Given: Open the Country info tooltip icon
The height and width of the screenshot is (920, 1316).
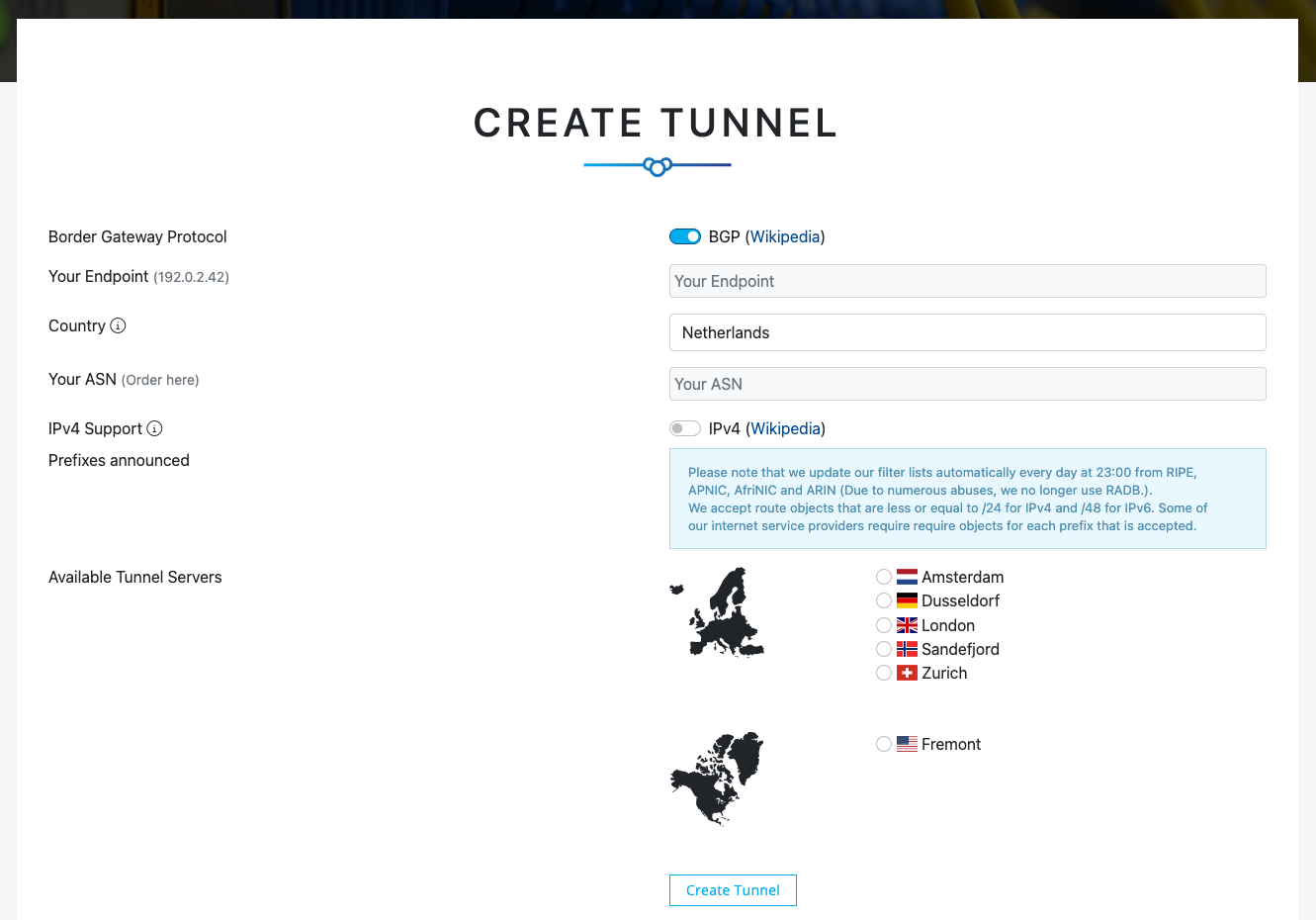Looking at the screenshot, I should click(x=118, y=325).
